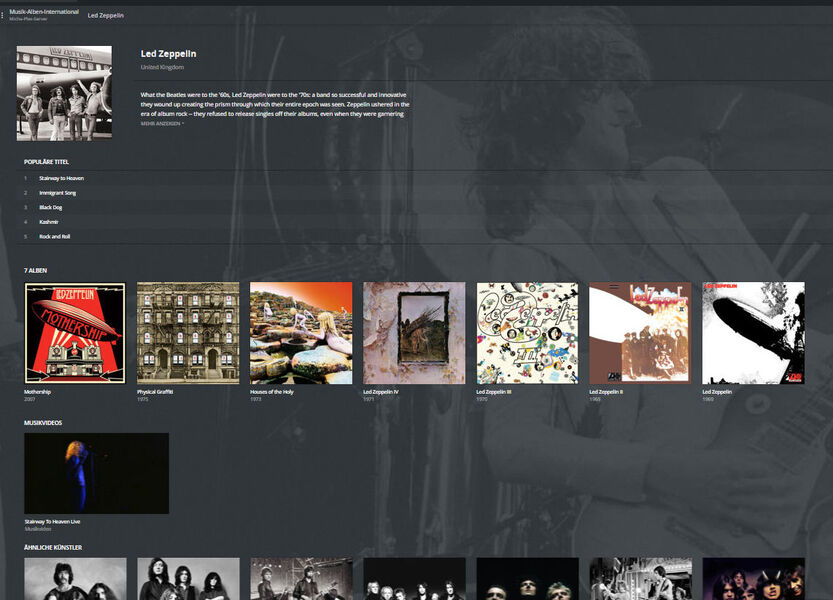Click the Led Zeppelin IV album title
The width and height of the screenshot is (833, 600).
tap(381, 392)
